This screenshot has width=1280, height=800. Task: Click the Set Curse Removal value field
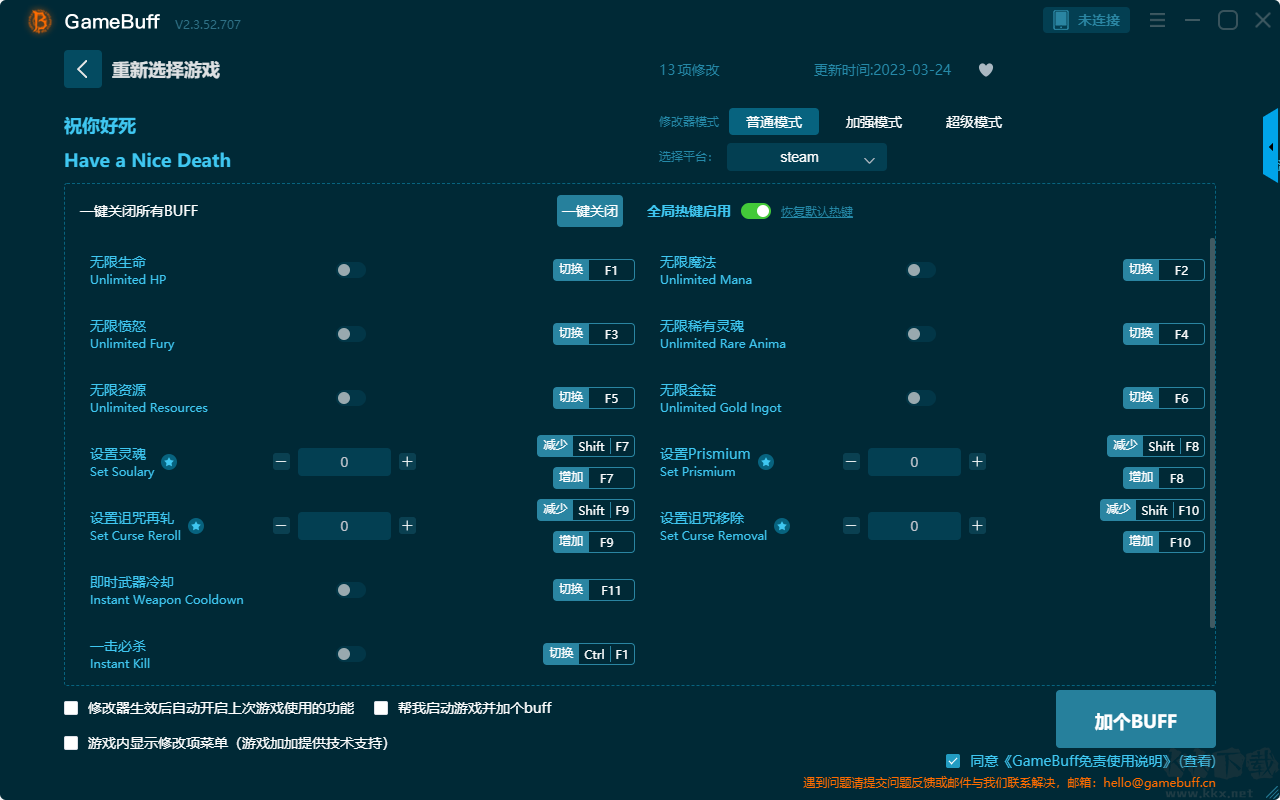coord(914,526)
